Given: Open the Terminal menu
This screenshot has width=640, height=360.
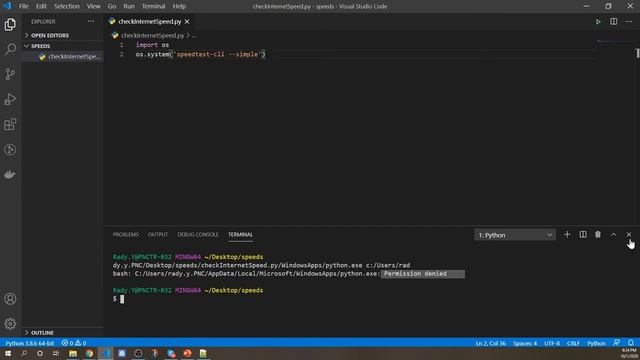Looking at the screenshot, I should coord(153,7).
